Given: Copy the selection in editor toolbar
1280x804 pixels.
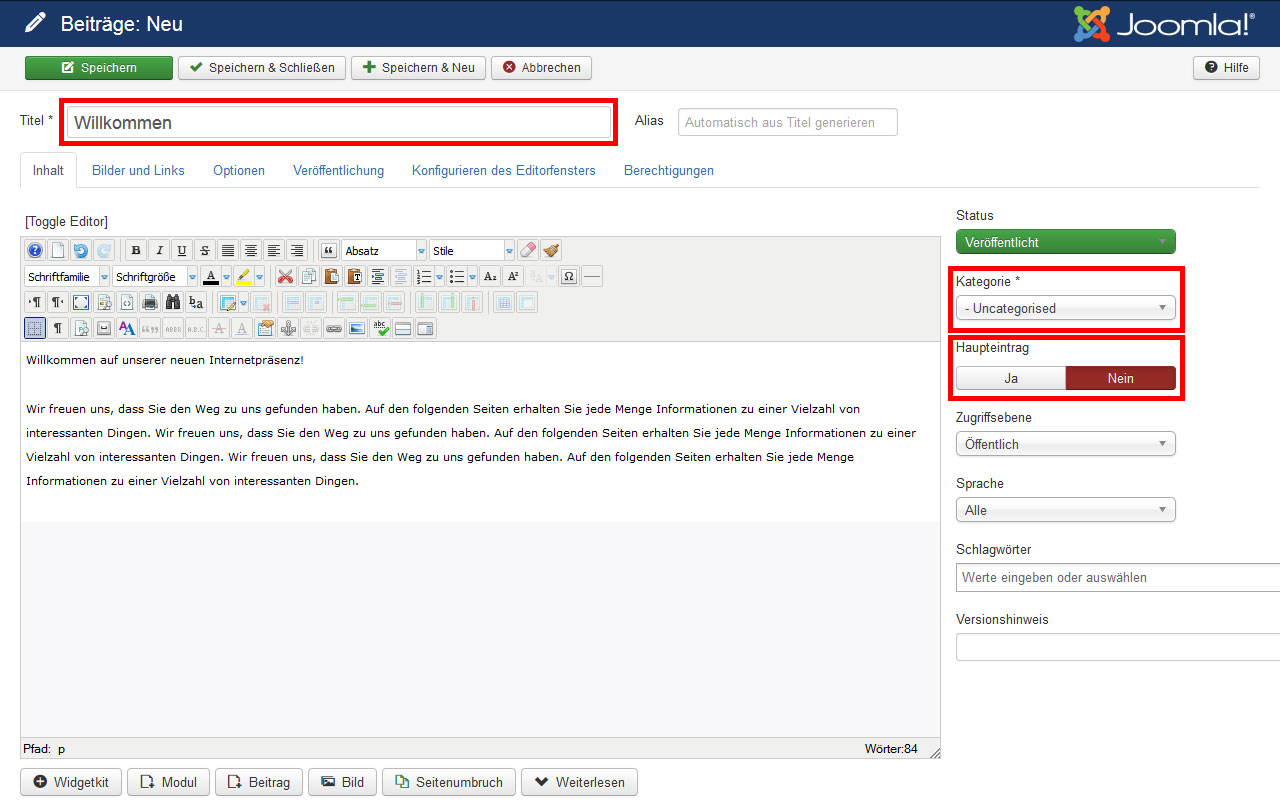Looking at the screenshot, I should (309, 277).
